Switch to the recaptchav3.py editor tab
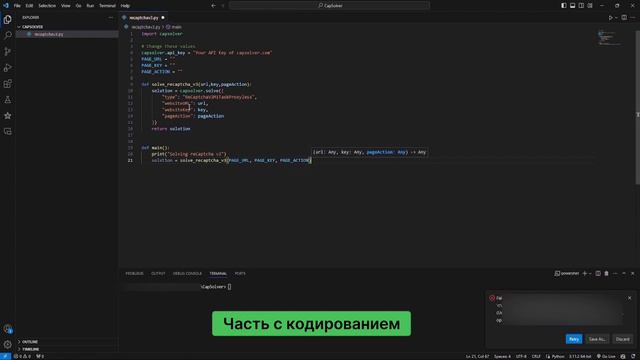Screen dimensions: 640x360 coord(143,18)
